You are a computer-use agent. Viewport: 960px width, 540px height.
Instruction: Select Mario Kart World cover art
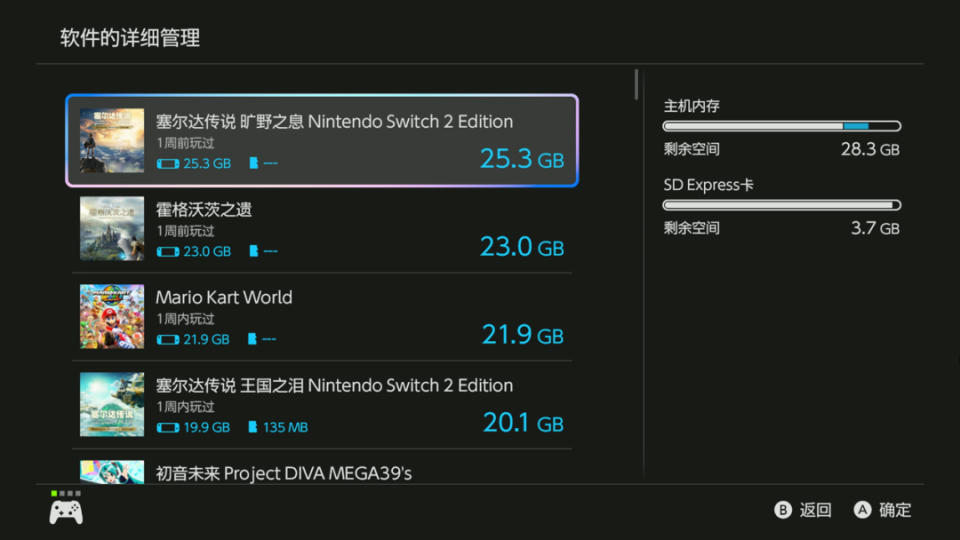pyautogui.click(x=112, y=317)
